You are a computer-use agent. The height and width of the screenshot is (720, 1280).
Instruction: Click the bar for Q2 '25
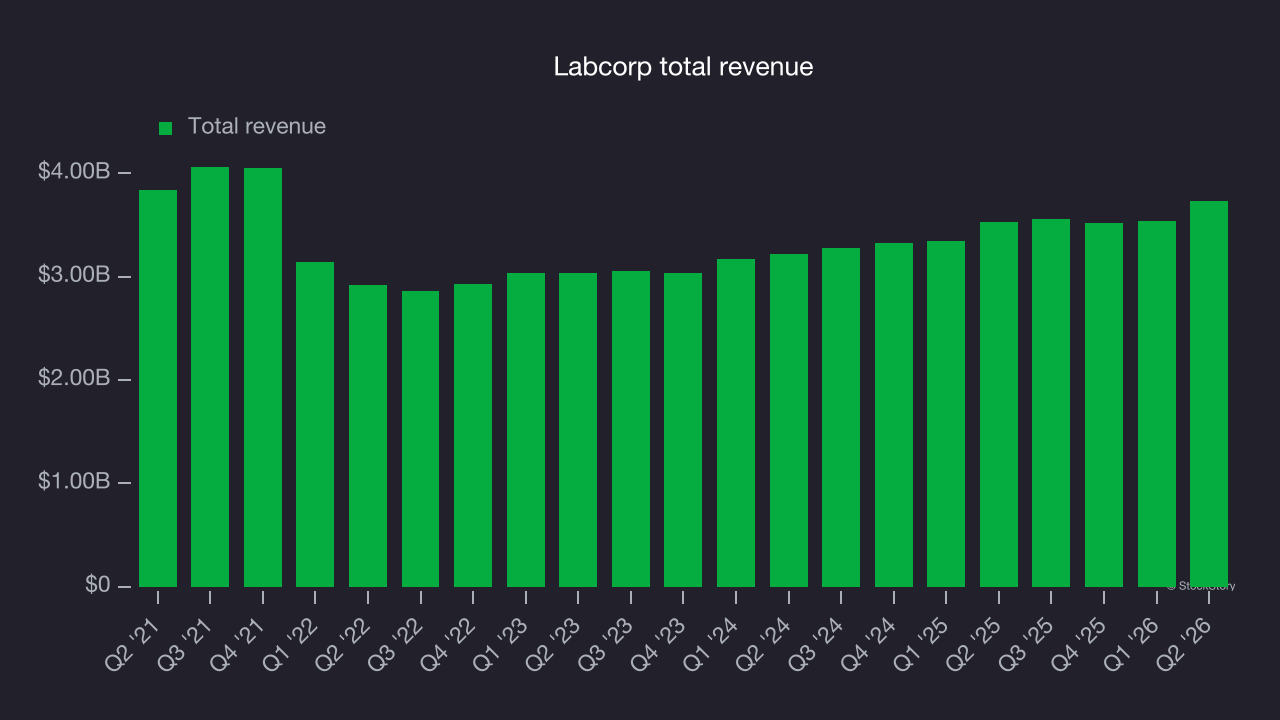click(x=999, y=404)
